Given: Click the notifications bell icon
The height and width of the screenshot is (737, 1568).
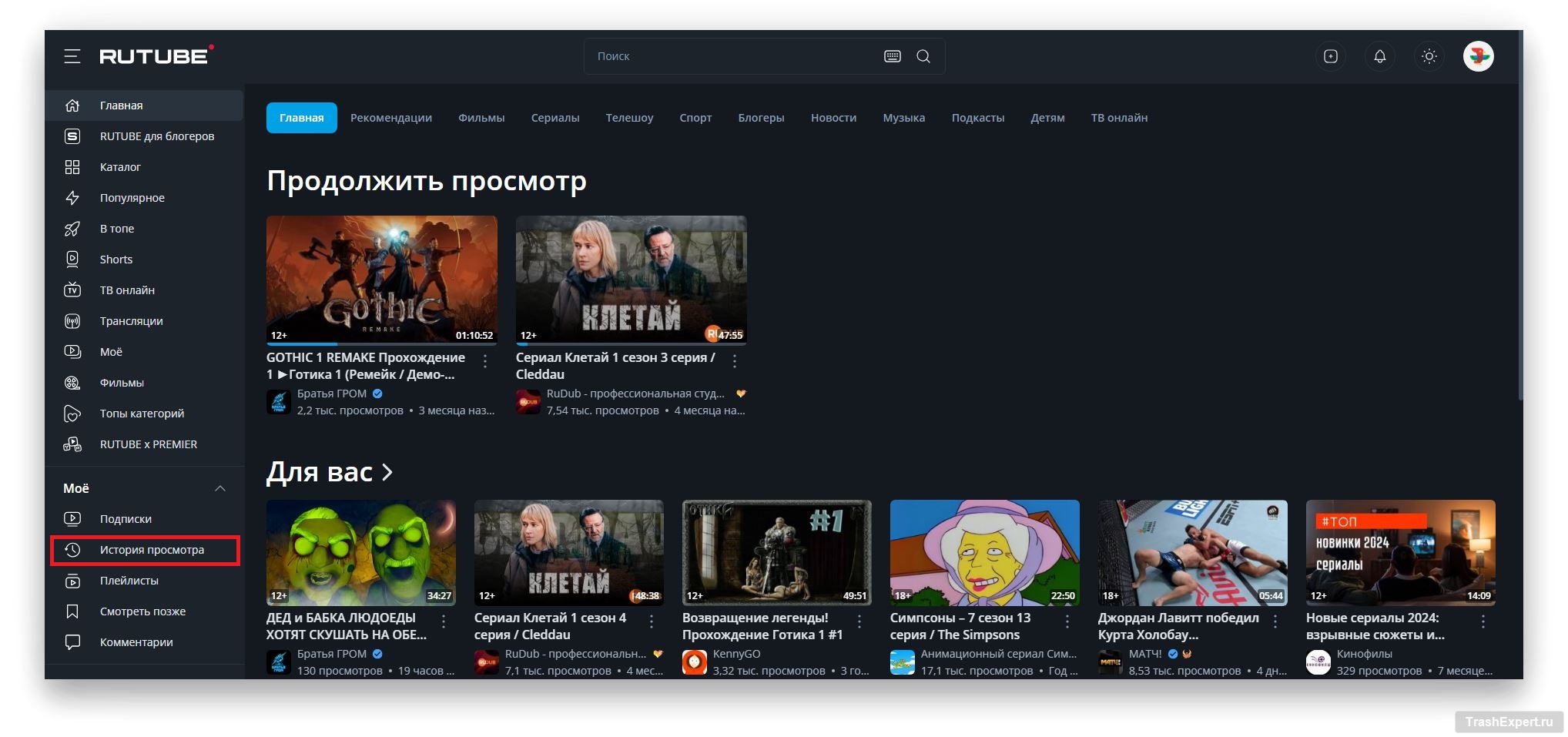Looking at the screenshot, I should [x=1379, y=56].
